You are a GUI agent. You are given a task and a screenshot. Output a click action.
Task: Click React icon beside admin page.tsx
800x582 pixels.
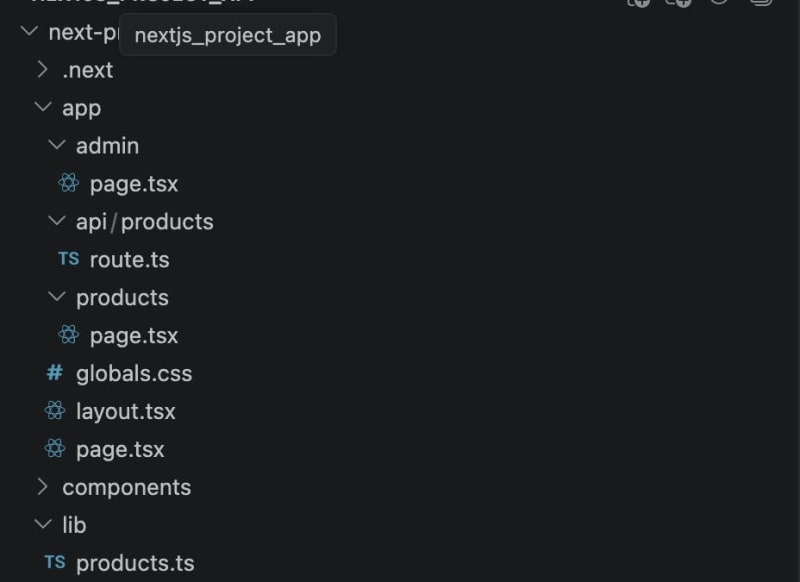pos(68,183)
